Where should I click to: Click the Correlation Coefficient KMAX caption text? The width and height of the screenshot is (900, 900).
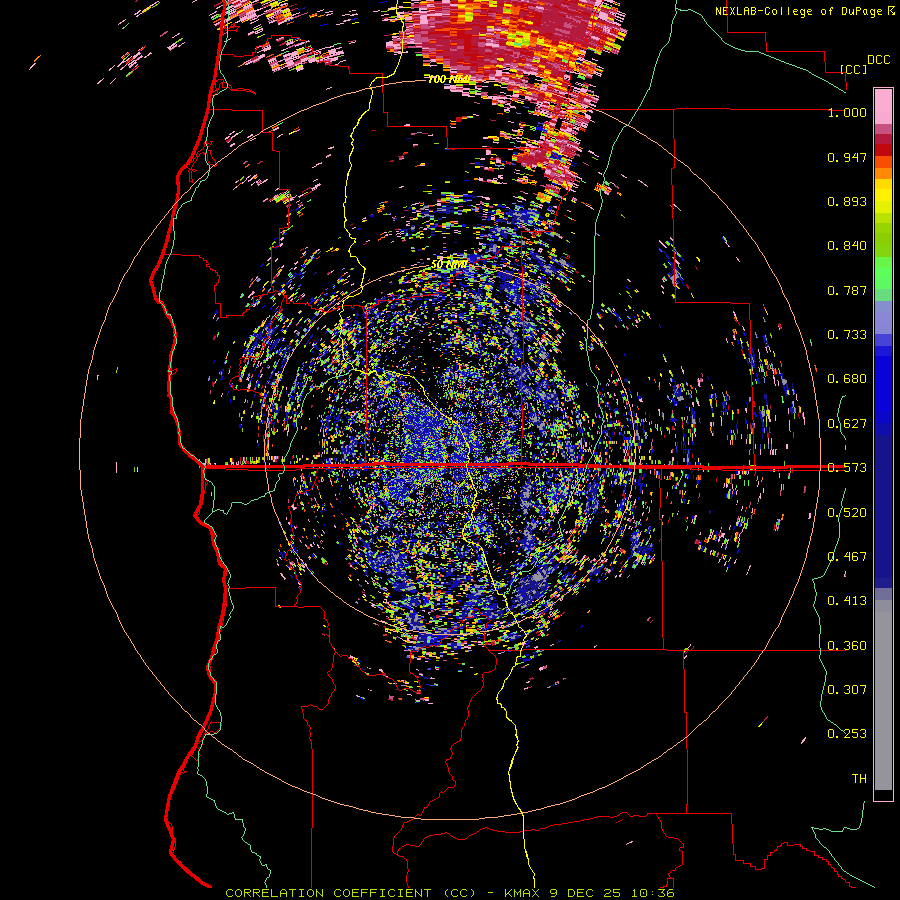449,893
